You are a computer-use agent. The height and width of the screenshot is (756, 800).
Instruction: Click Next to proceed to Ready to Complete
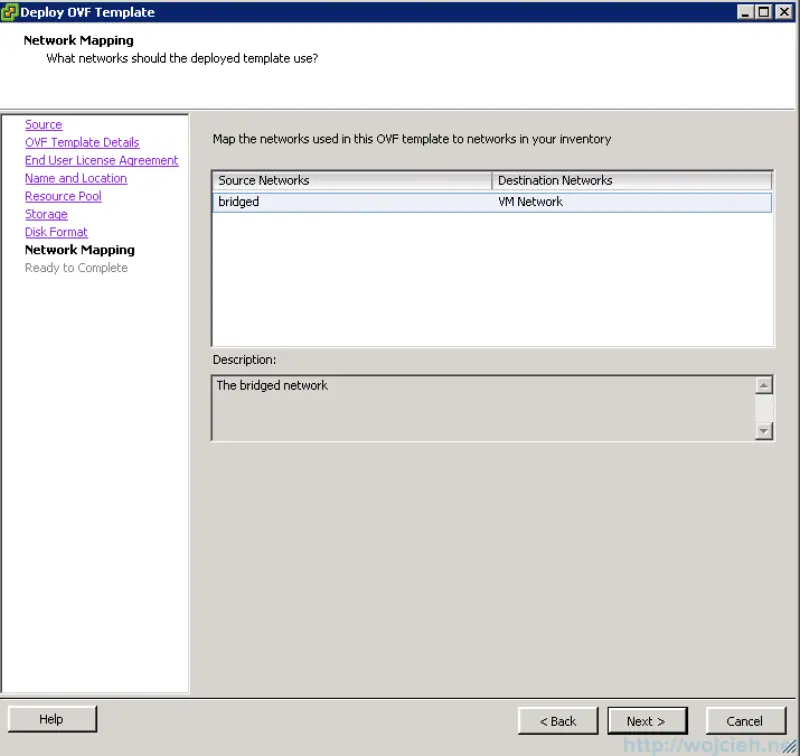pyautogui.click(x=647, y=720)
